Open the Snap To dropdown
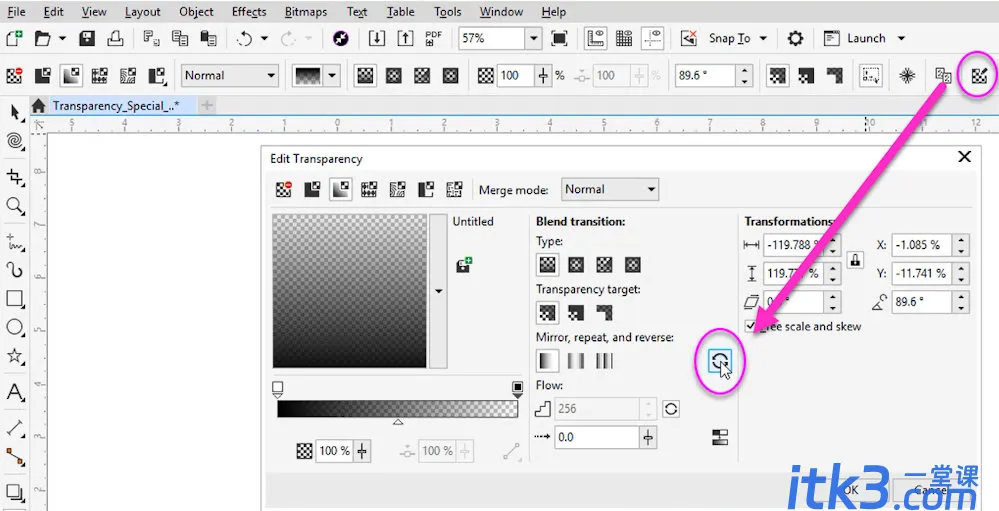This screenshot has height=511, width=999. tap(763, 38)
